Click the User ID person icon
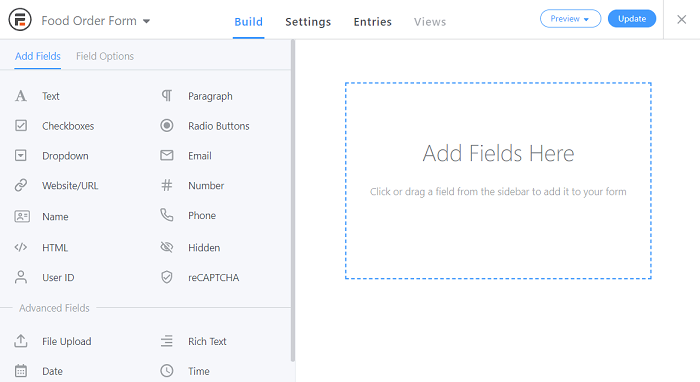 coord(21,277)
